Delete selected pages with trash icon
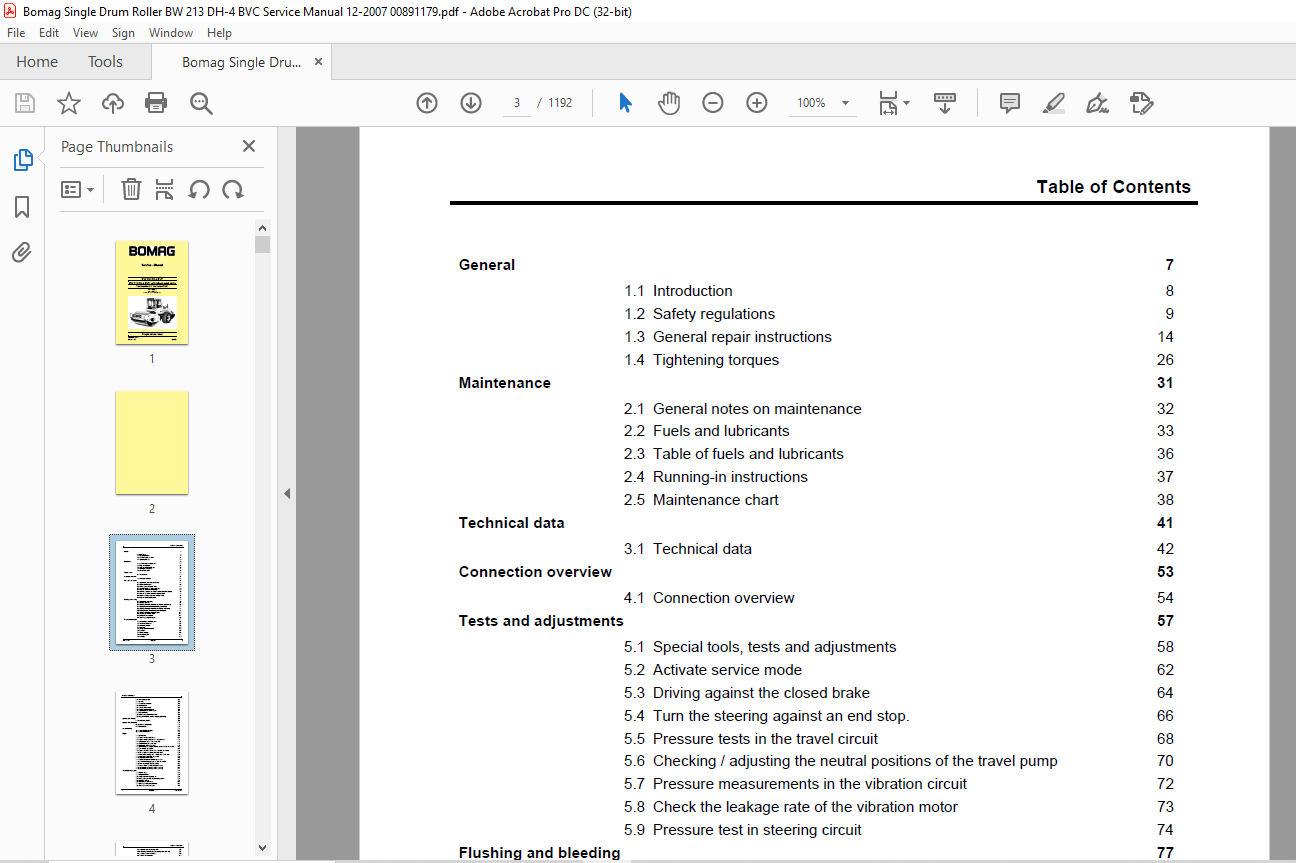Screen dimensions: 1296x863 [x=131, y=189]
